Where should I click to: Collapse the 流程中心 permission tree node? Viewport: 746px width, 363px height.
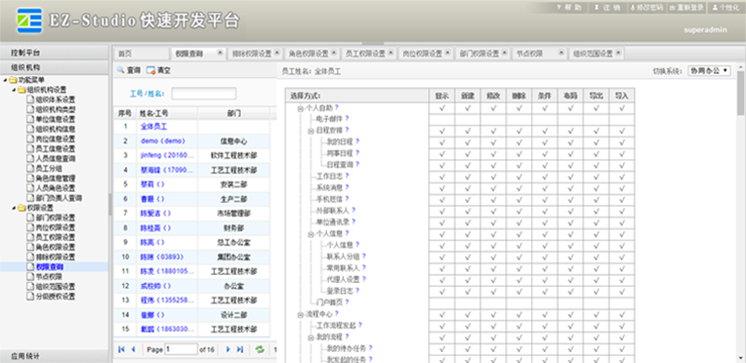300,314
